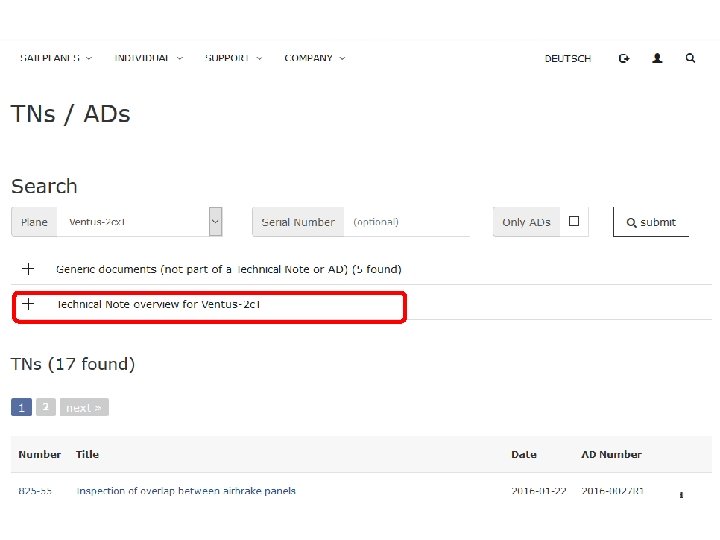Click the 'TNs / ADs' page title
The height and width of the screenshot is (540, 720).
(x=70, y=114)
